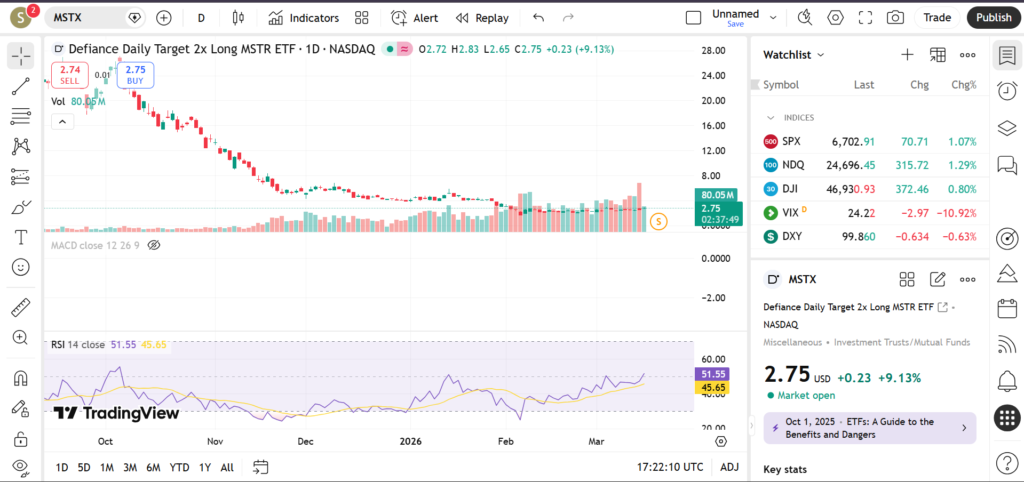
Task: Select the Text tool in left toolbar
Action: (x=20, y=237)
